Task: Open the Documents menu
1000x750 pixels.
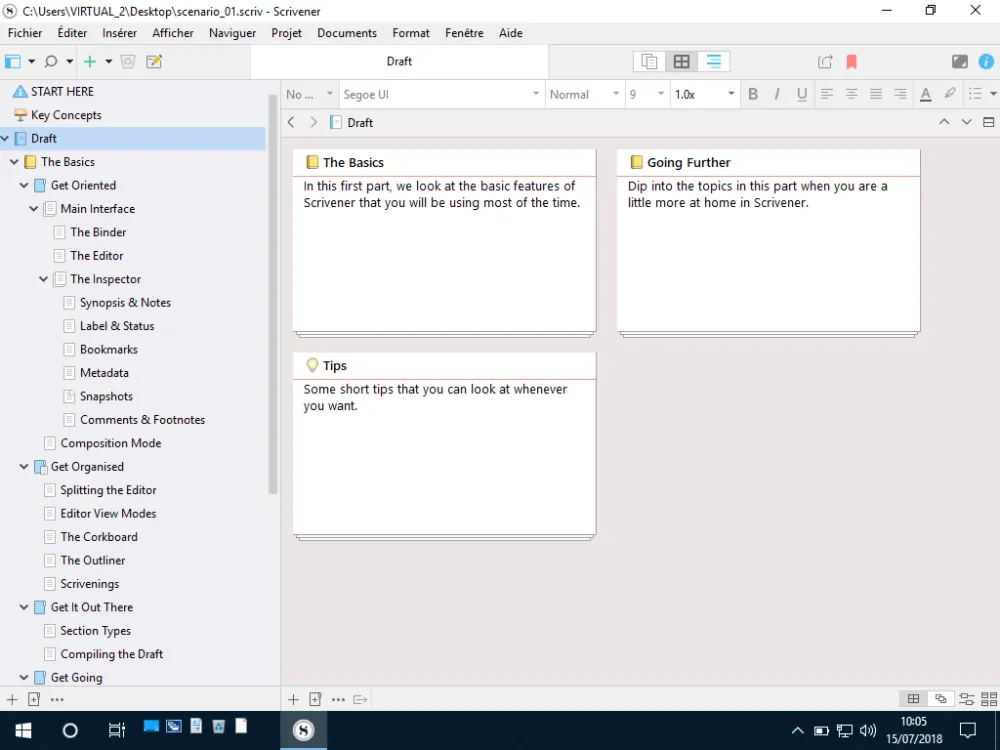Action: (347, 33)
